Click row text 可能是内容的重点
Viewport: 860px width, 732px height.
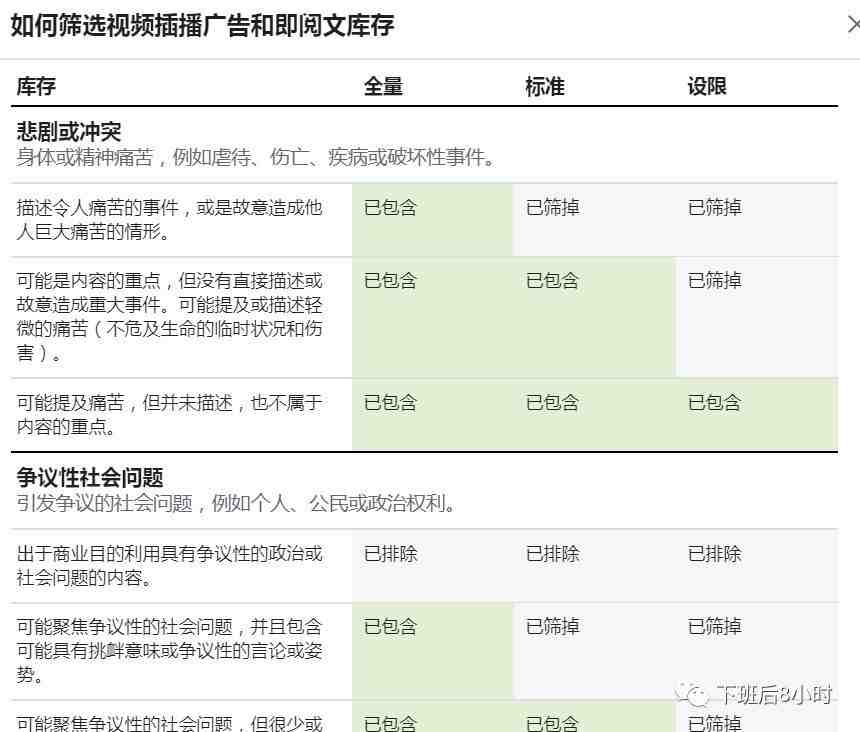(169, 317)
